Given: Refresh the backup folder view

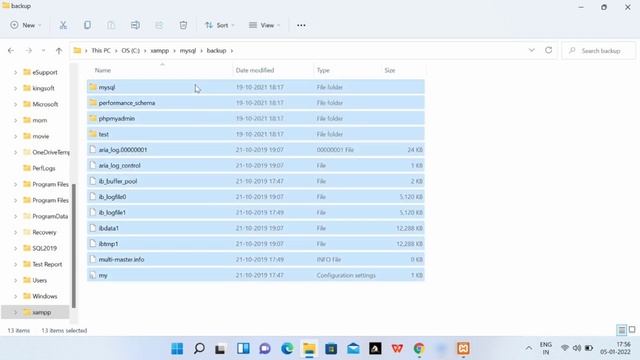Looking at the screenshot, I should pos(548,50).
